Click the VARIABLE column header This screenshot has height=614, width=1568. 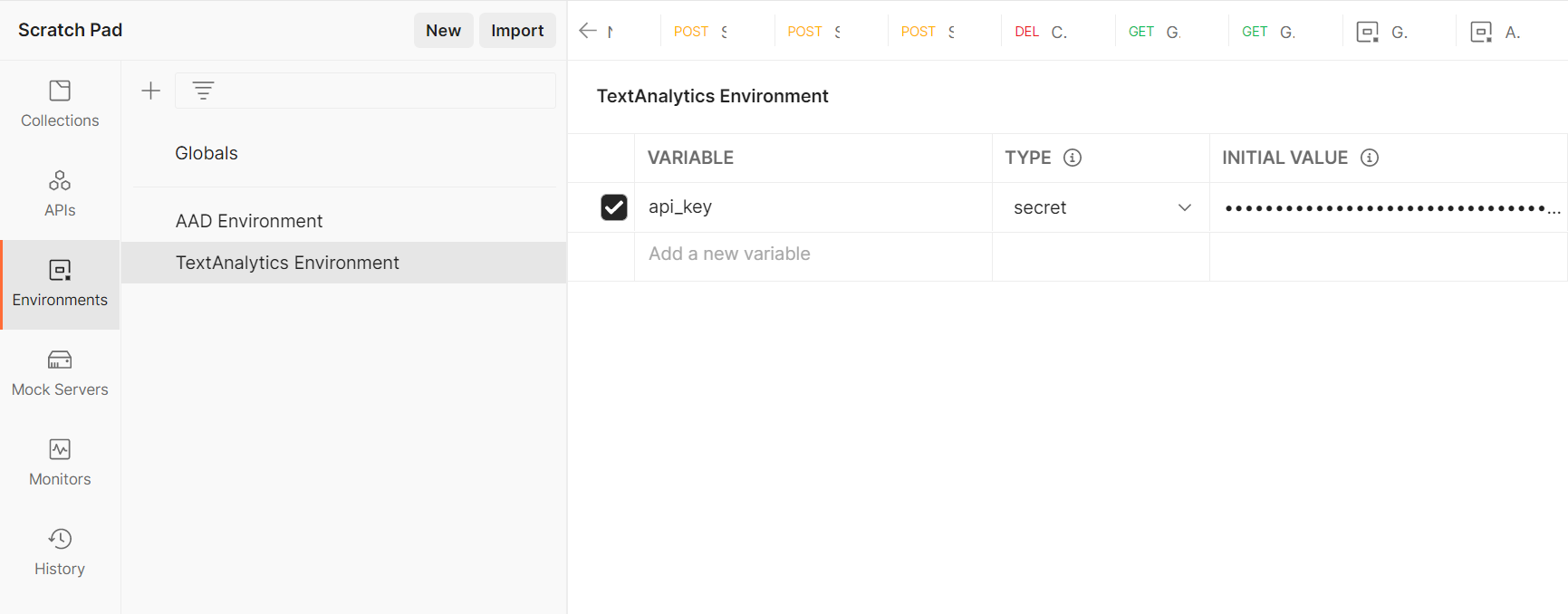coord(691,158)
